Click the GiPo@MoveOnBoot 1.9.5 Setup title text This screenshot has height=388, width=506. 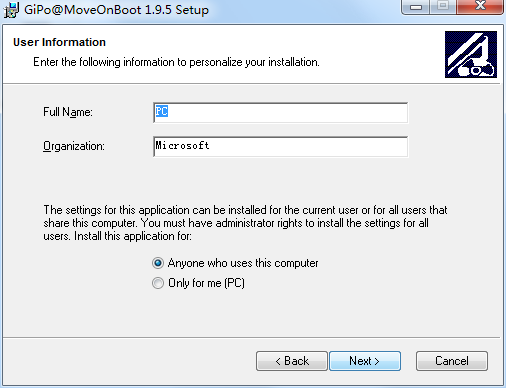(116, 10)
